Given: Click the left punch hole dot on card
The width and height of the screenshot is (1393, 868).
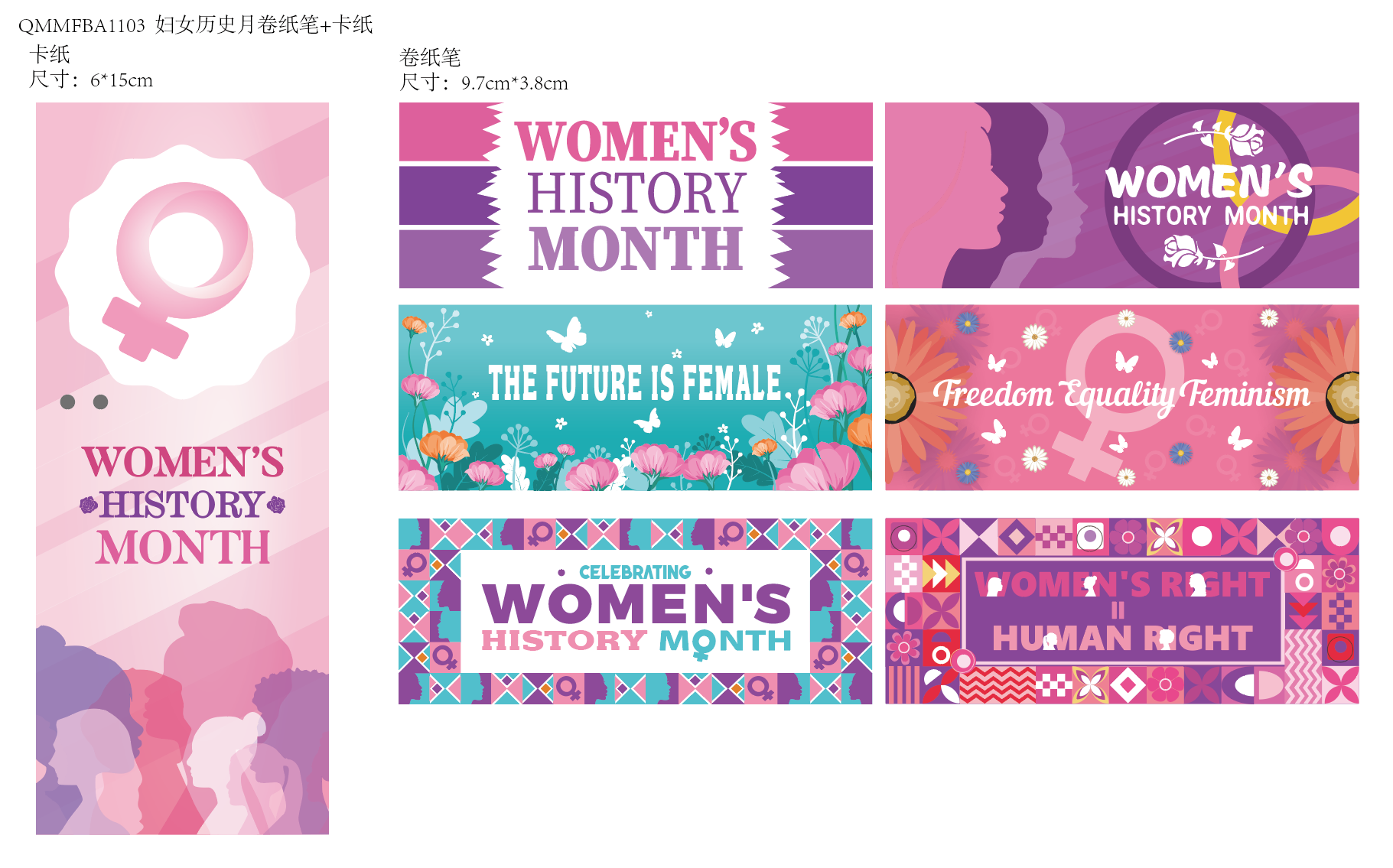Looking at the screenshot, I should (x=68, y=401).
